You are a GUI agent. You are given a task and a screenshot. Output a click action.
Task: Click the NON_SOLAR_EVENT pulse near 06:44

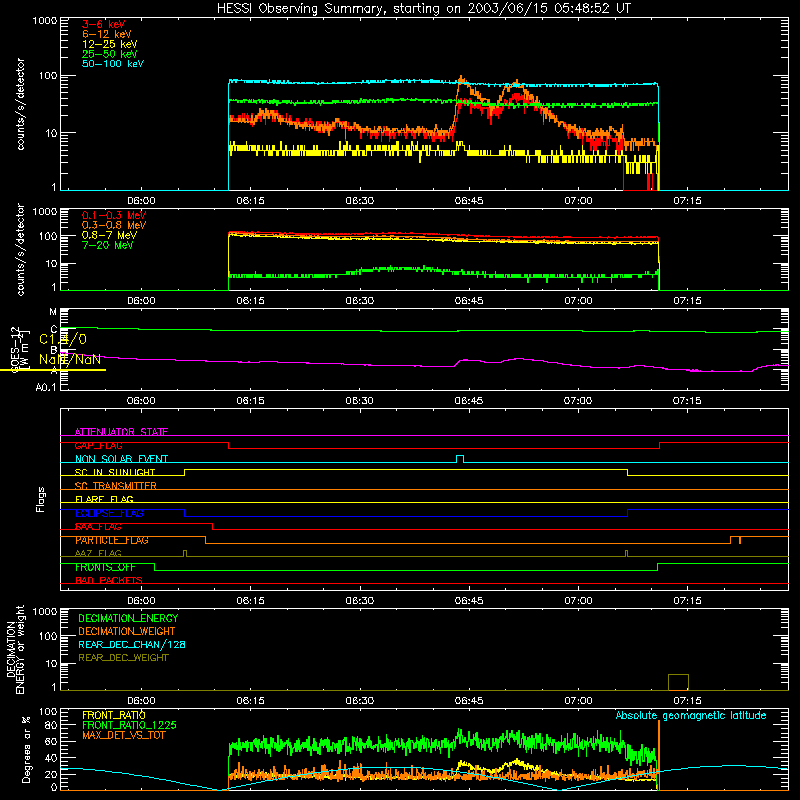click(x=460, y=459)
